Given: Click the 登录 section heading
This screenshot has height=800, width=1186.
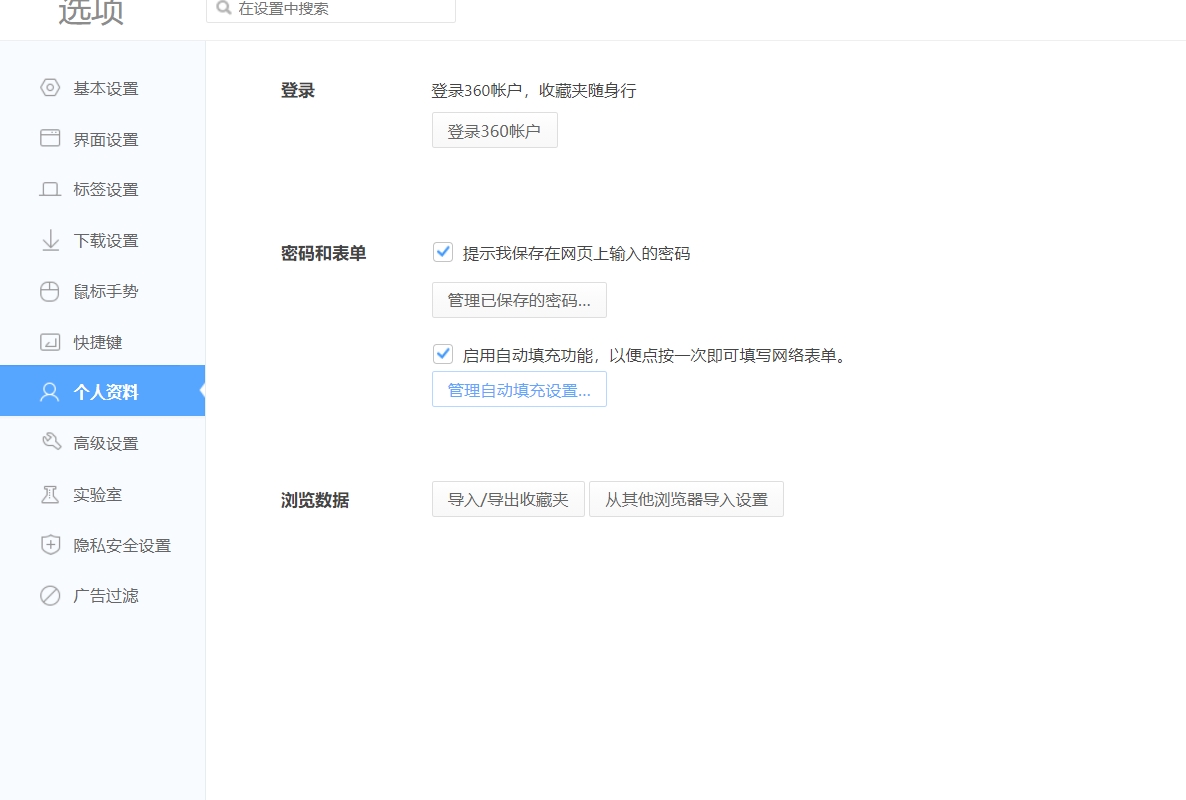Looking at the screenshot, I should click(297, 91).
